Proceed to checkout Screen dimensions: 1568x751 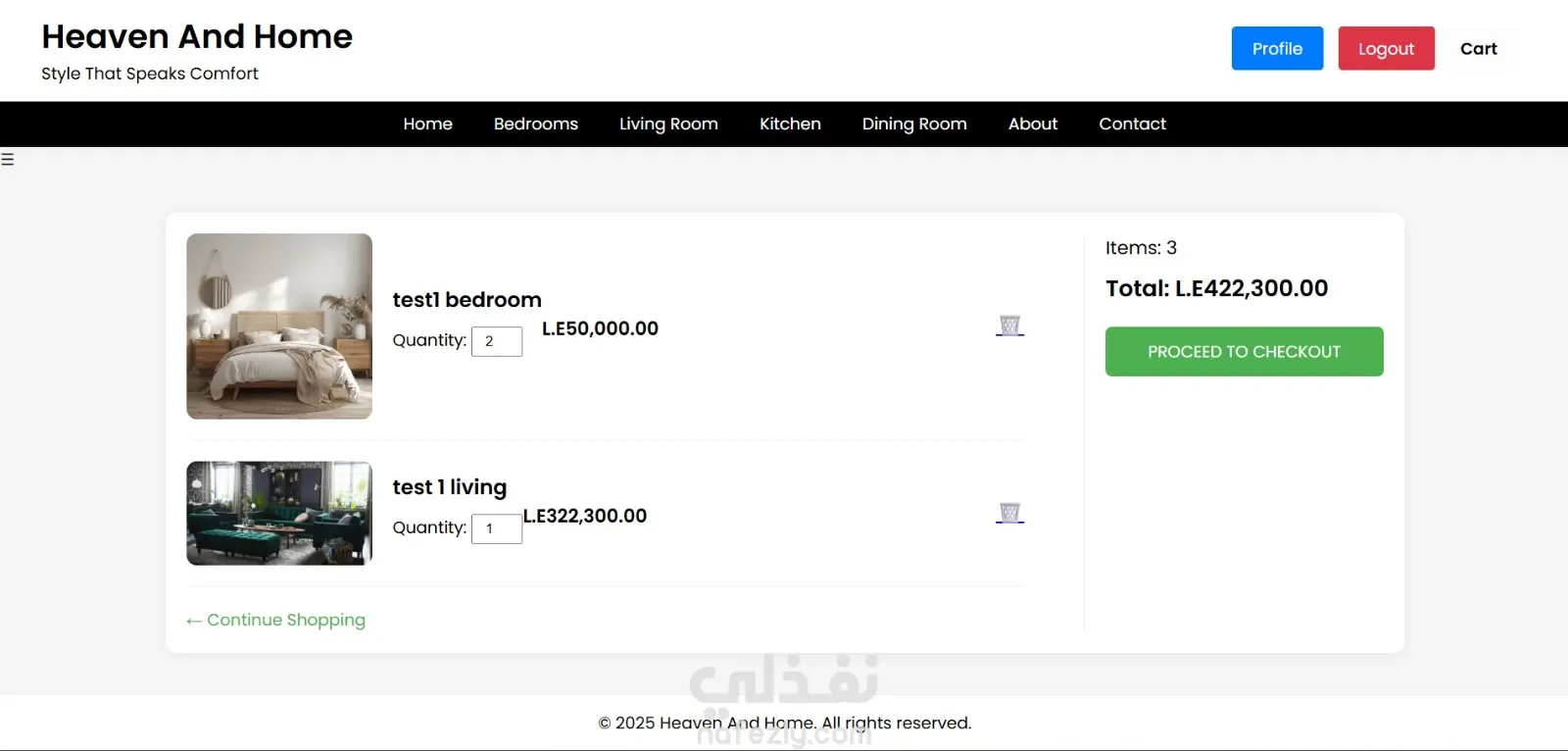coord(1244,352)
